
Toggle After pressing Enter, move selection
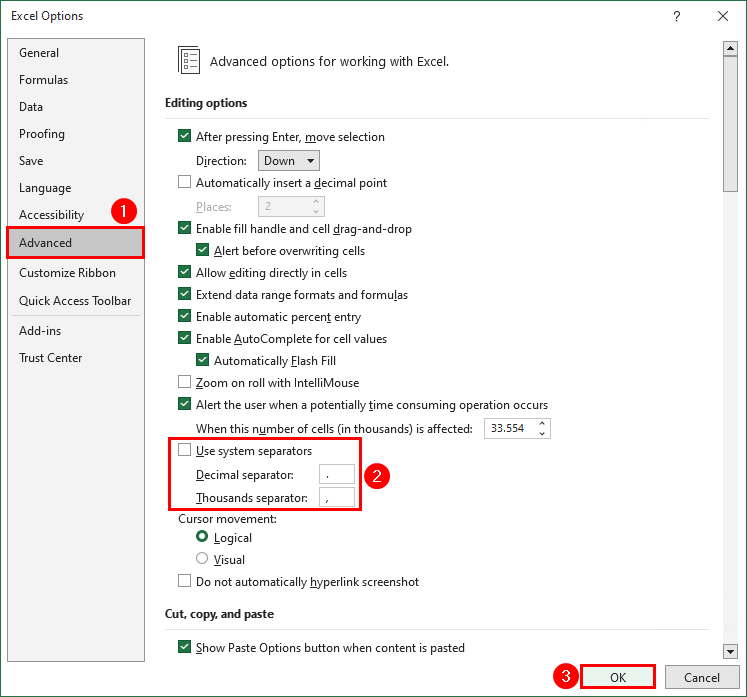pos(184,136)
